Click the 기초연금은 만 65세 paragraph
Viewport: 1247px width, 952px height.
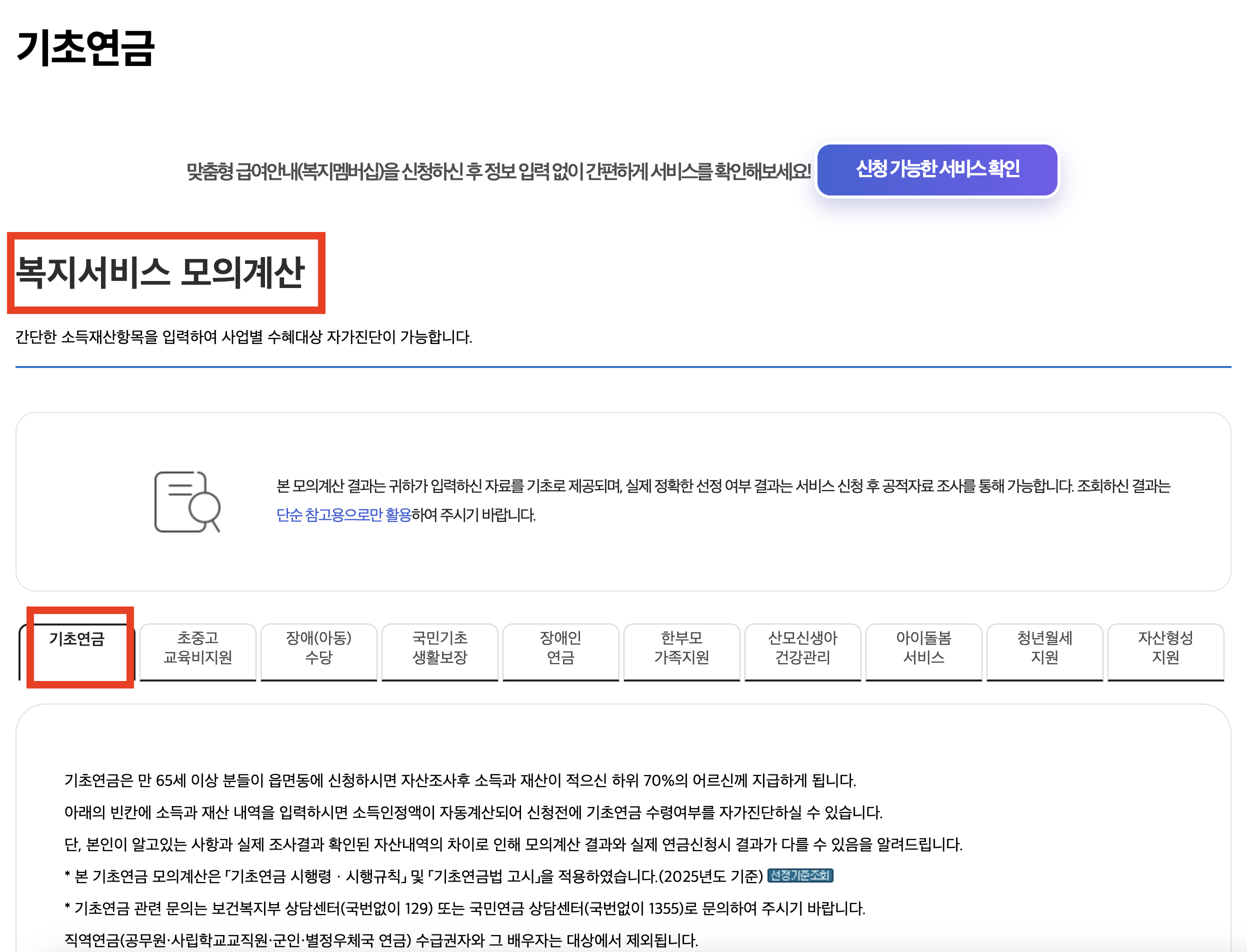coord(459,780)
